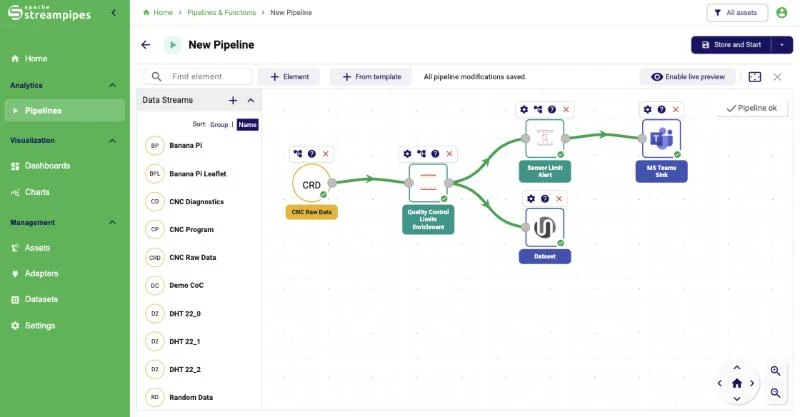
Task: Delete the CNC Raw Data node
Action: tap(326, 154)
